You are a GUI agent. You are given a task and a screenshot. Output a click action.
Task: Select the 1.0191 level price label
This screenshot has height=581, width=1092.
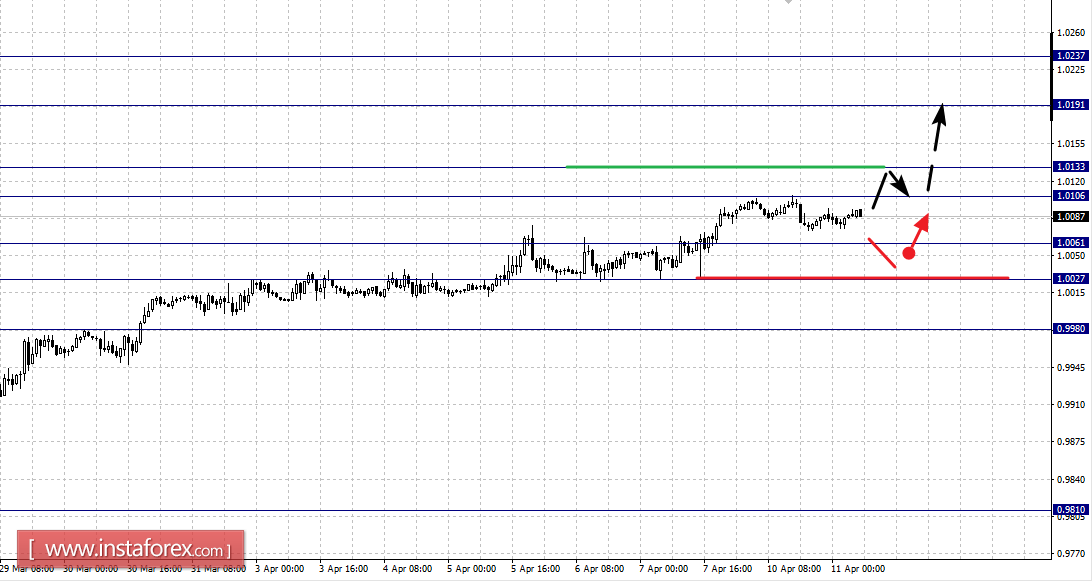pyautogui.click(x=1070, y=104)
